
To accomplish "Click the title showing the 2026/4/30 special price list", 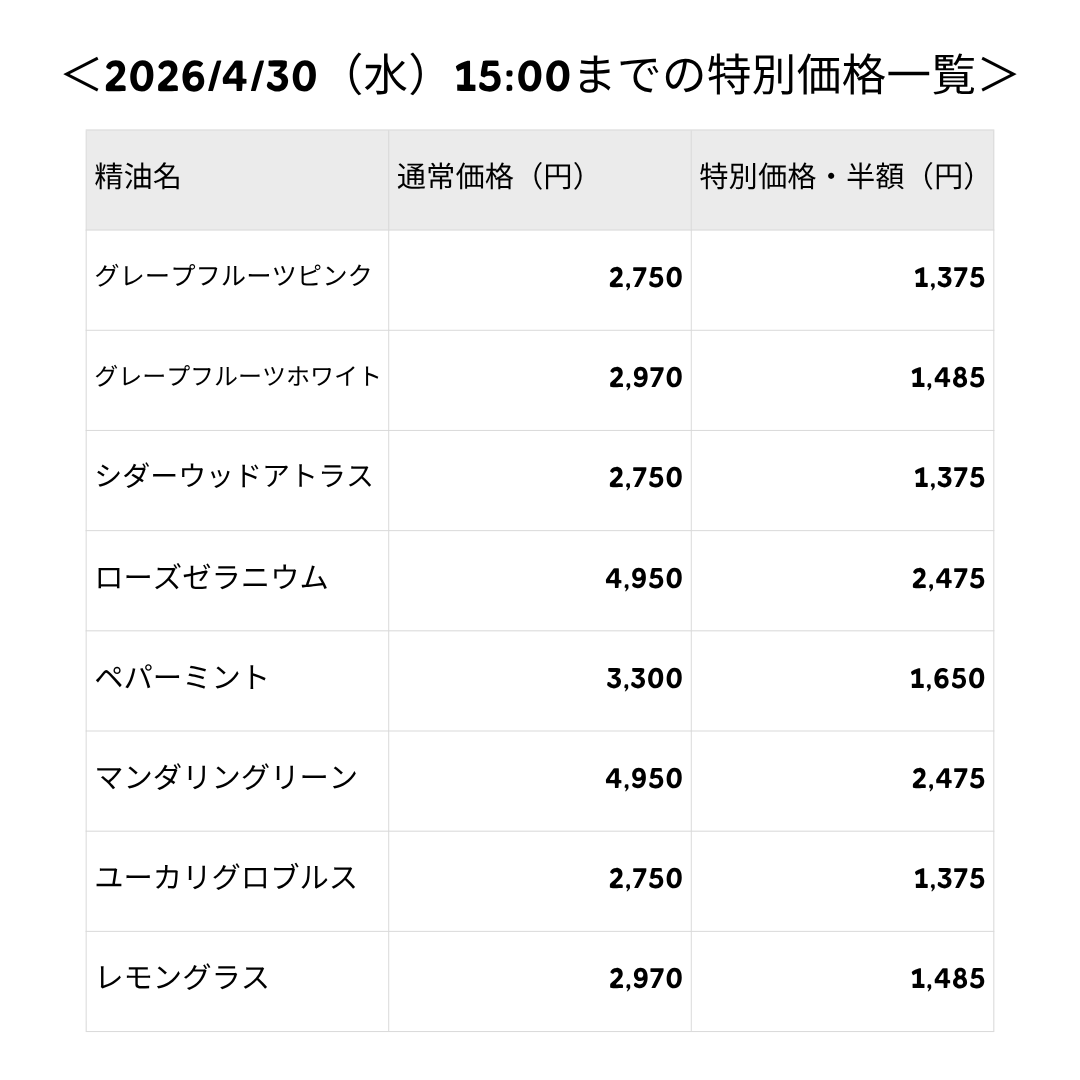I will pos(539,77).
